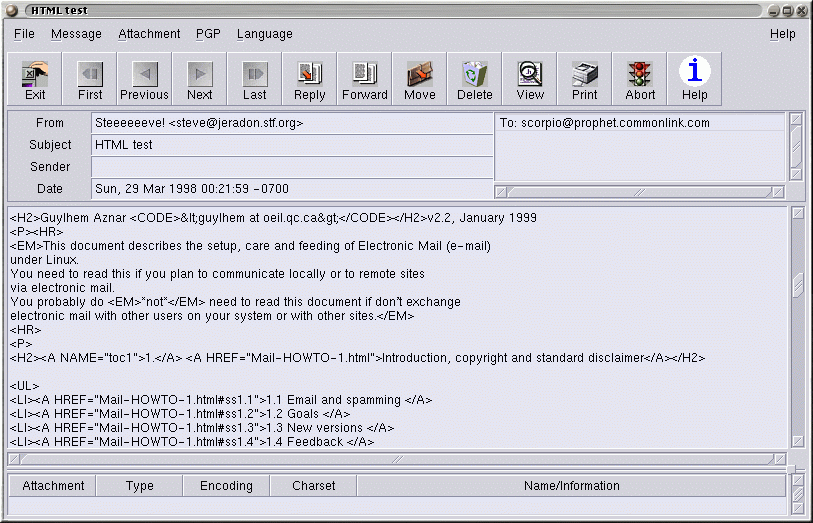Sort by Encoding column header

(226, 486)
